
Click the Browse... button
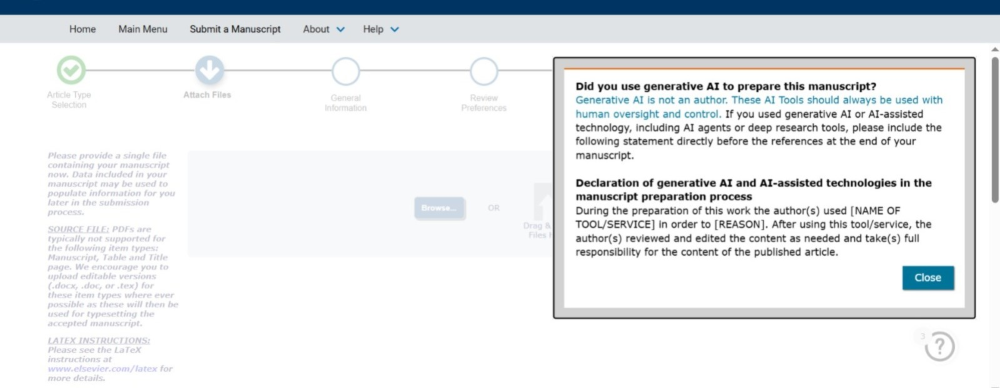point(439,208)
